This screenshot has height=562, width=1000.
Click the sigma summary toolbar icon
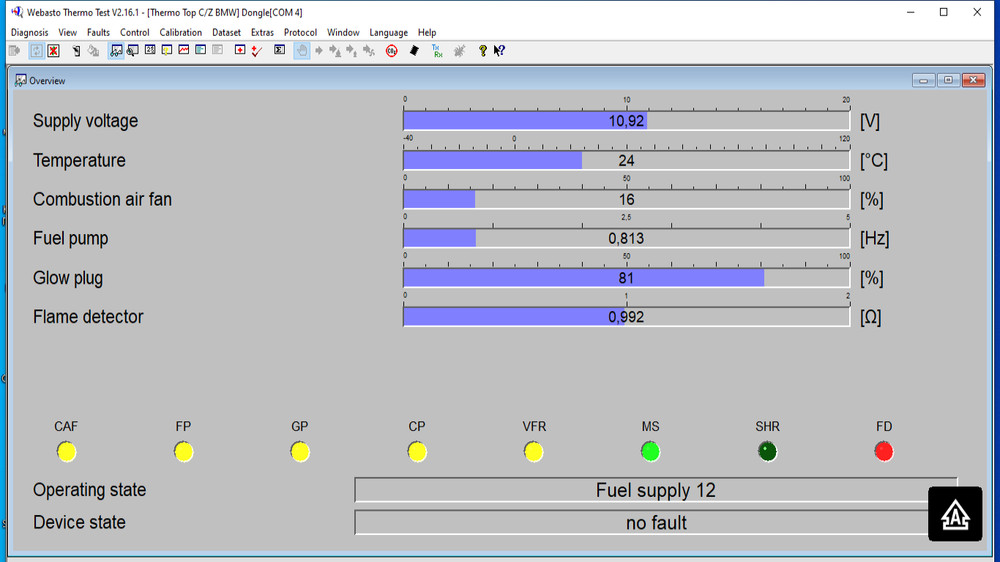[x=279, y=50]
